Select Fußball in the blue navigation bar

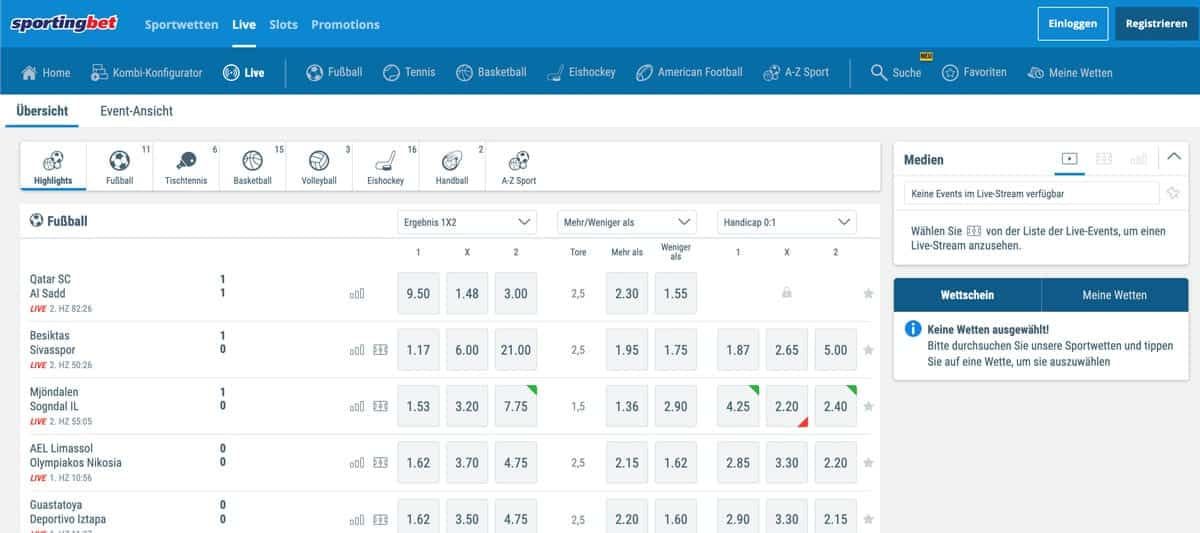pyautogui.click(x=334, y=73)
